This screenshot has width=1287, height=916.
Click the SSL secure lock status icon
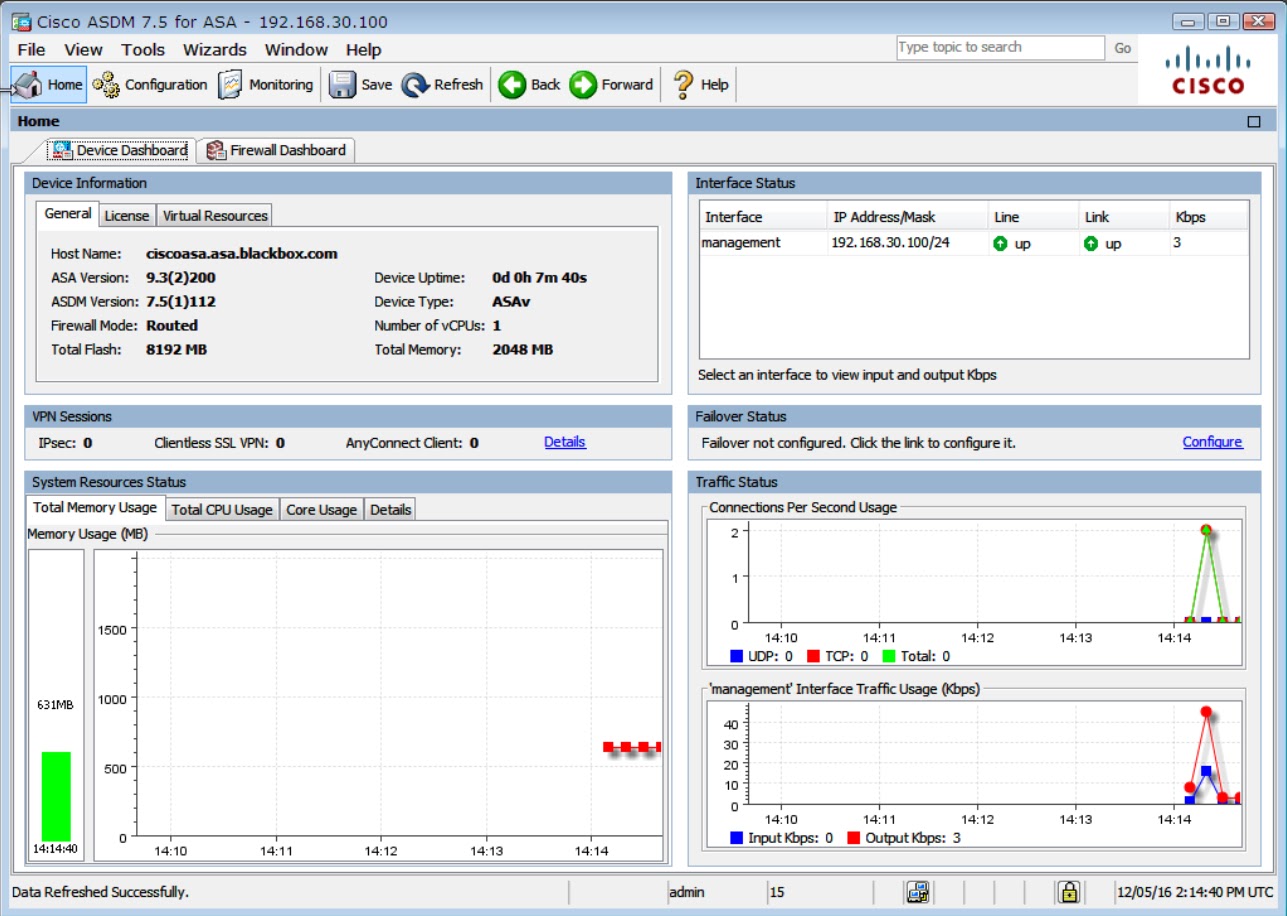pos(1070,890)
